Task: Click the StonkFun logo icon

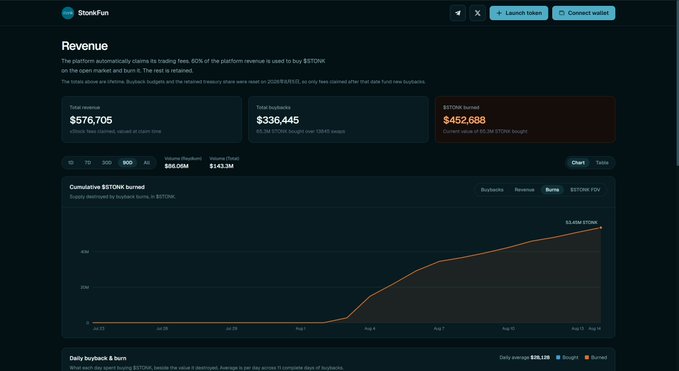Action: (x=68, y=13)
